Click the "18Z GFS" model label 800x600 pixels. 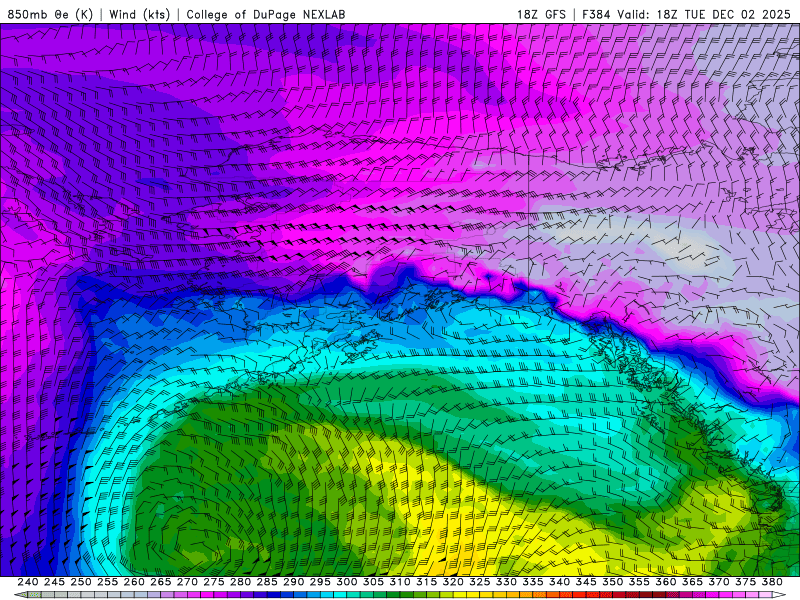[541, 14]
